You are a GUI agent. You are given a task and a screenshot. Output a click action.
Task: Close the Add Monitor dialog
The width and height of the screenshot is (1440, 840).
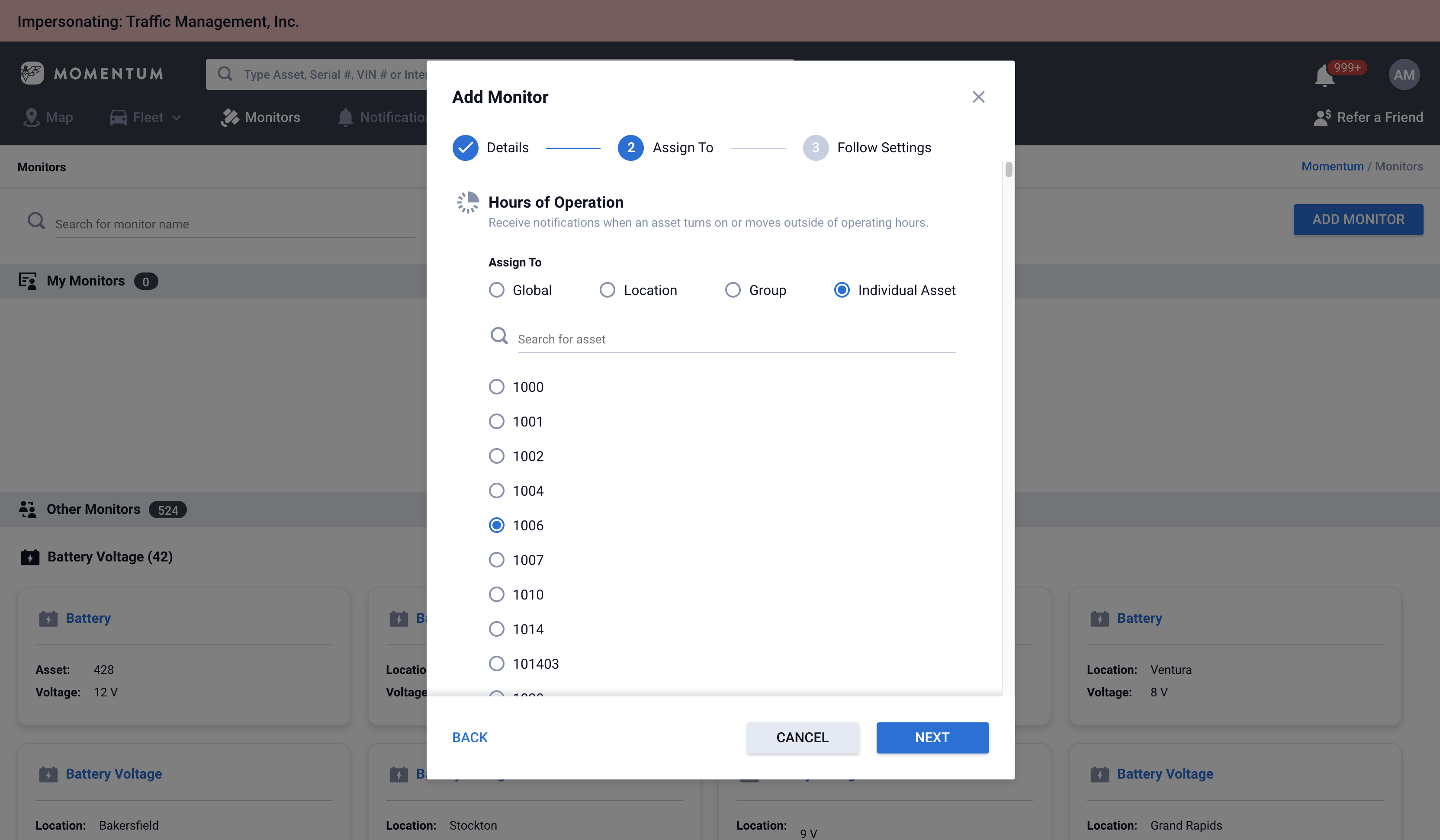(x=978, y=97)
